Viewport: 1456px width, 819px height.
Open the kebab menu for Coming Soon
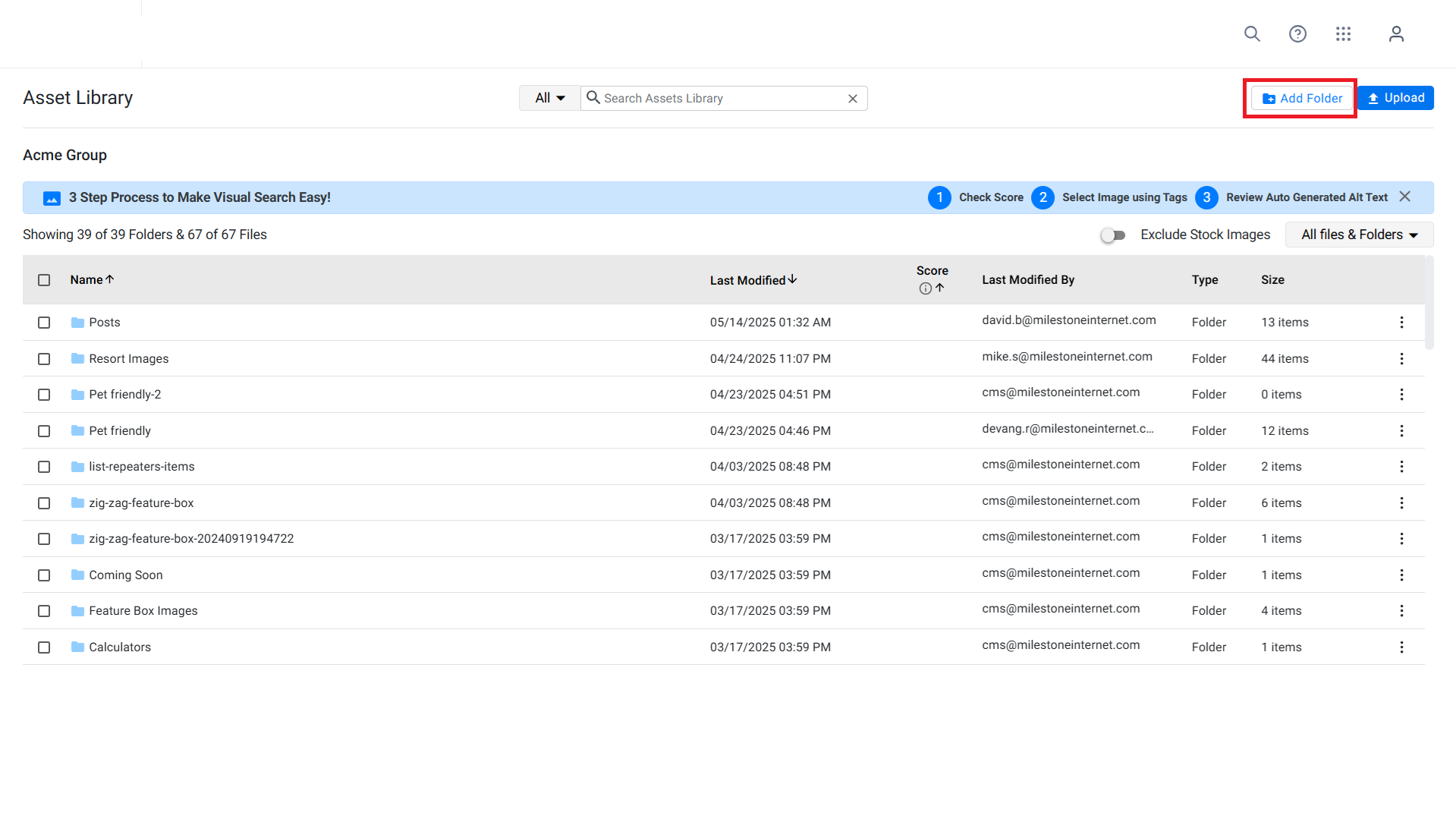pos(1401,575)
